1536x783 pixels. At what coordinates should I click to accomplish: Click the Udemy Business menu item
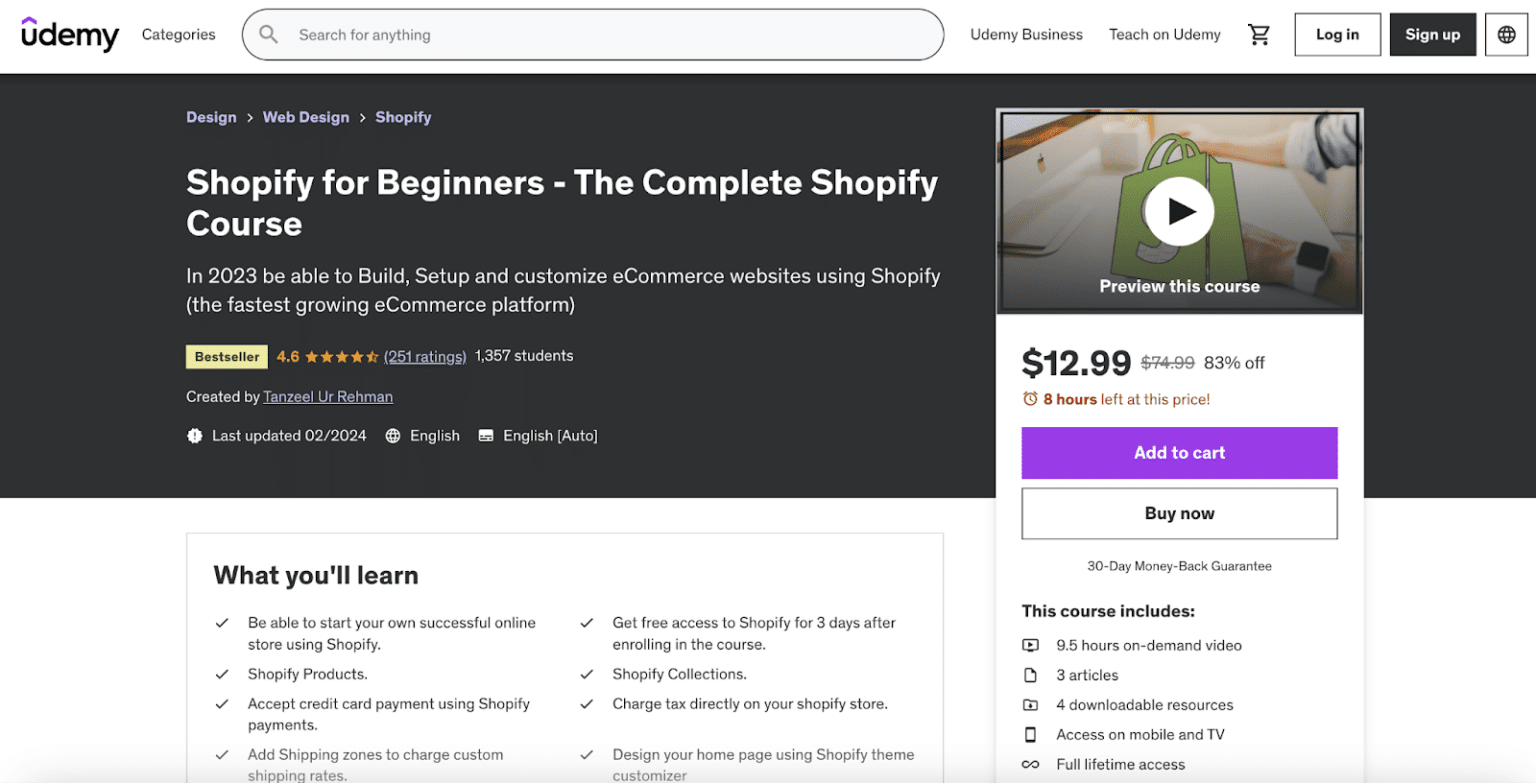click(1026, 33)
